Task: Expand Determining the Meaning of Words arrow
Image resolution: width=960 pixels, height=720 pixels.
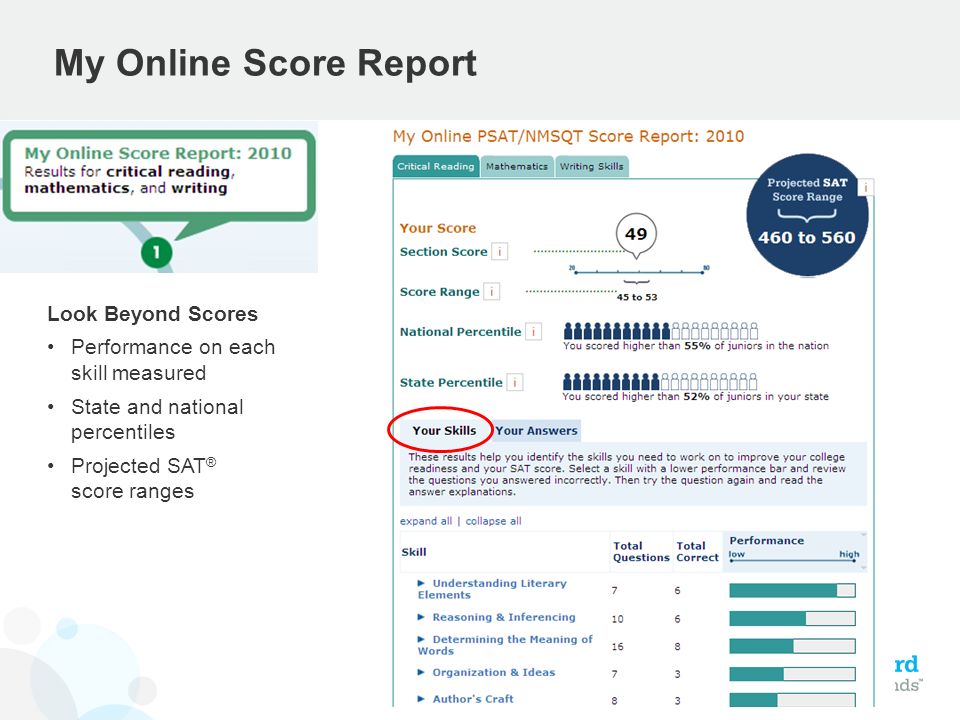Action: [x=421, y=639]
